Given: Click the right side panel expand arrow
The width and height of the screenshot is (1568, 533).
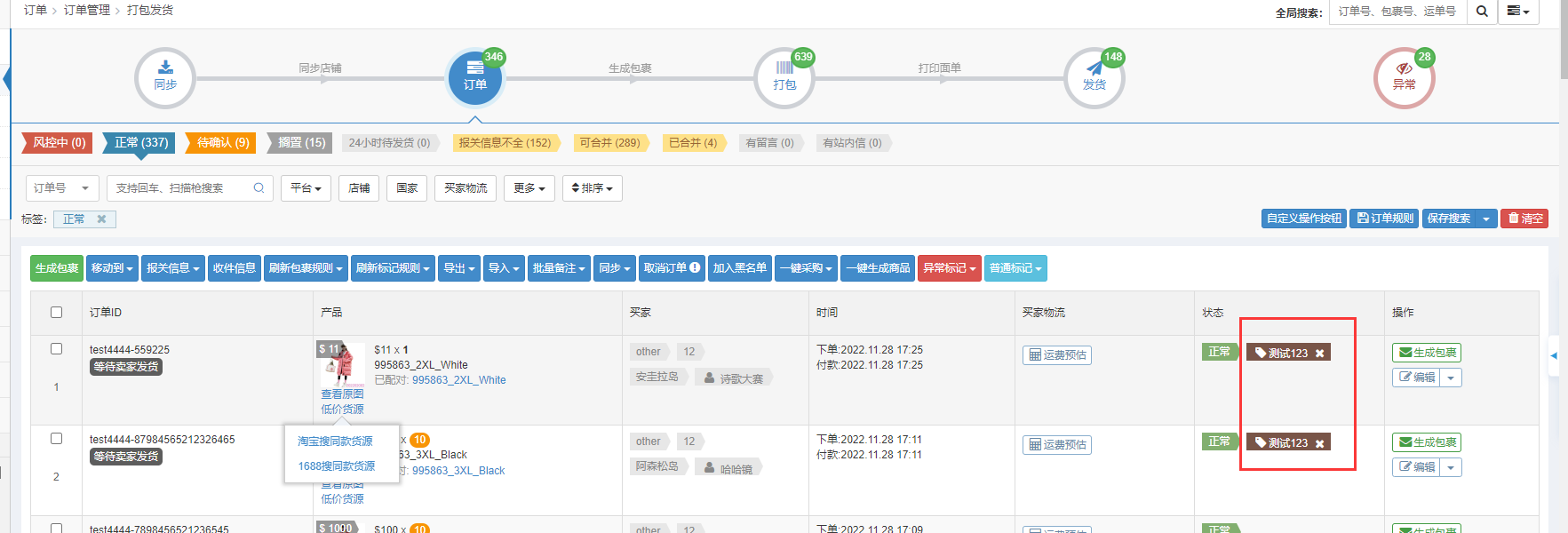Looking at the screenshot, I should point(1554,355).
